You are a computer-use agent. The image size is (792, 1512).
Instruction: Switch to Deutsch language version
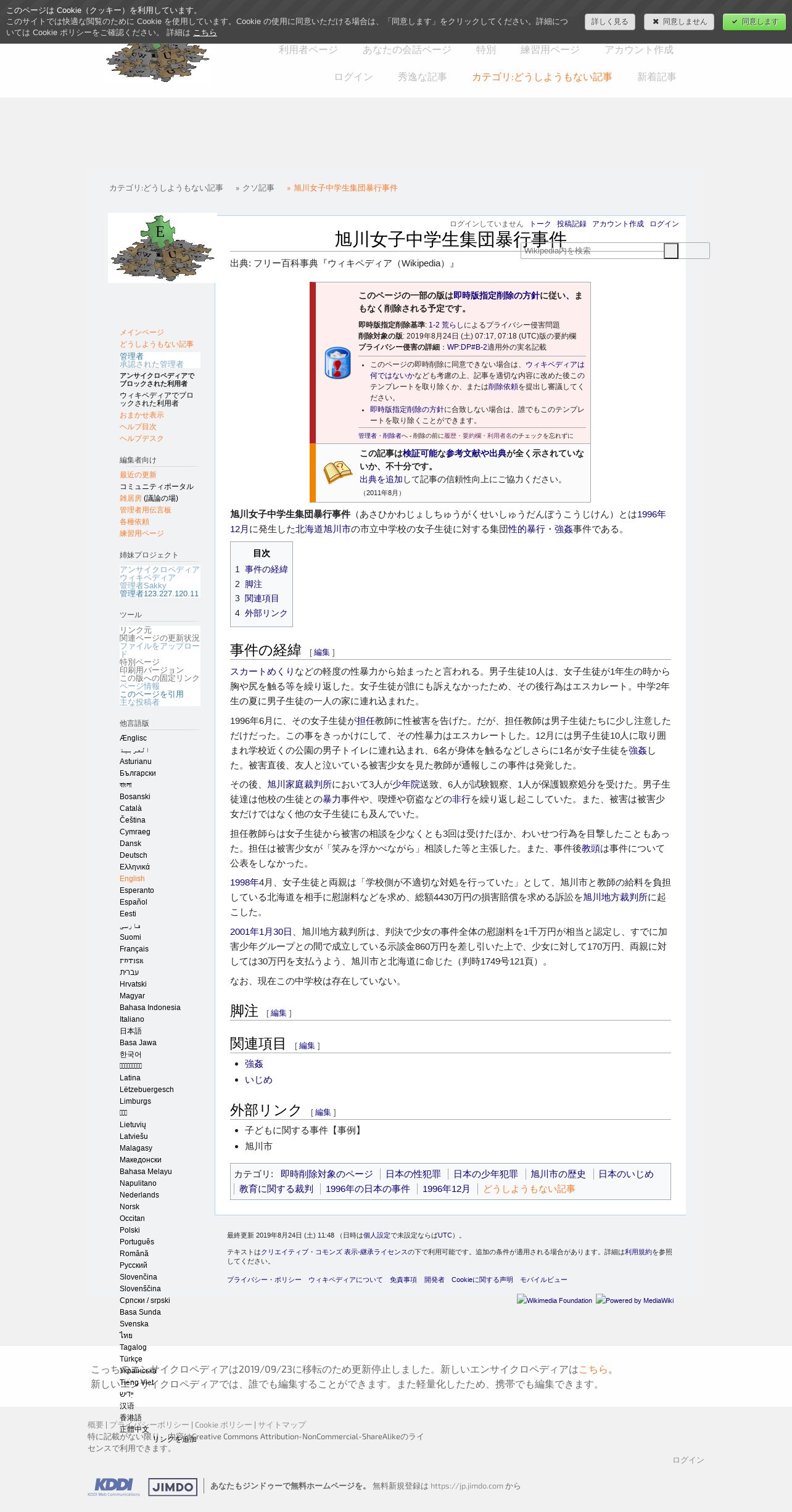coord(133,855)
